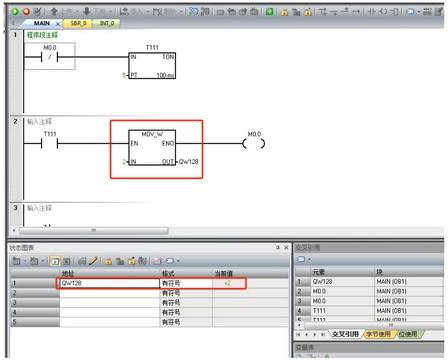Open the cross reference toolbar dropdown
This screenshot has width=448, height=362.
pyautogui.click(x=310, y=259)
